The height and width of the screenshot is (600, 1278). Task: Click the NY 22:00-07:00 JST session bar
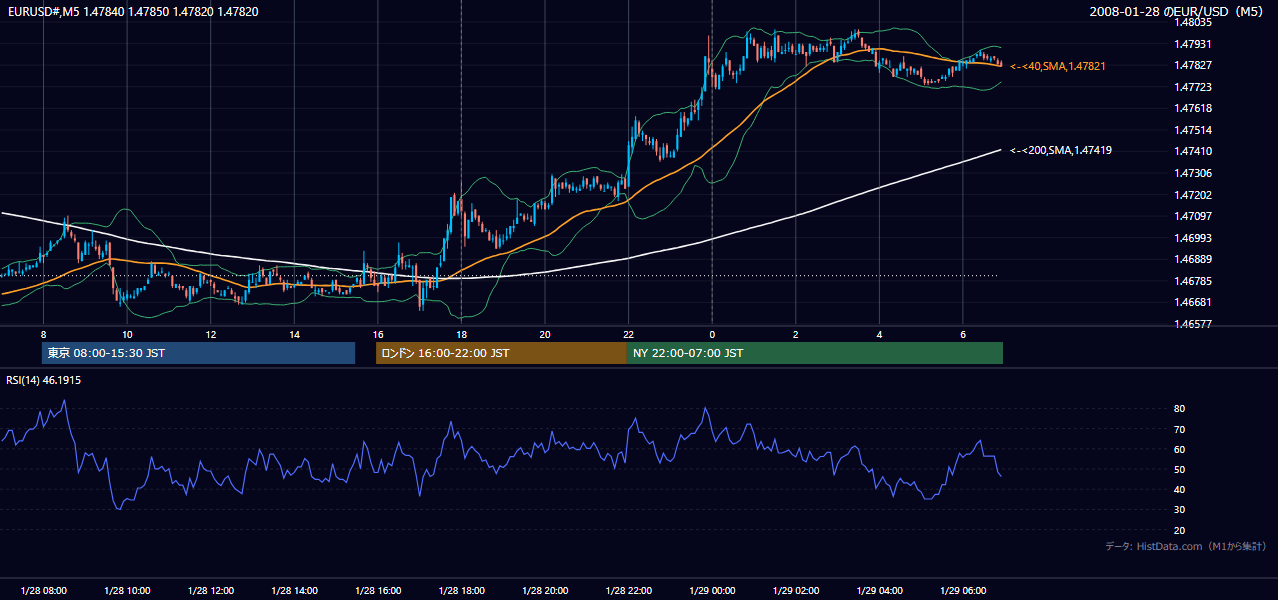(815, 353)
